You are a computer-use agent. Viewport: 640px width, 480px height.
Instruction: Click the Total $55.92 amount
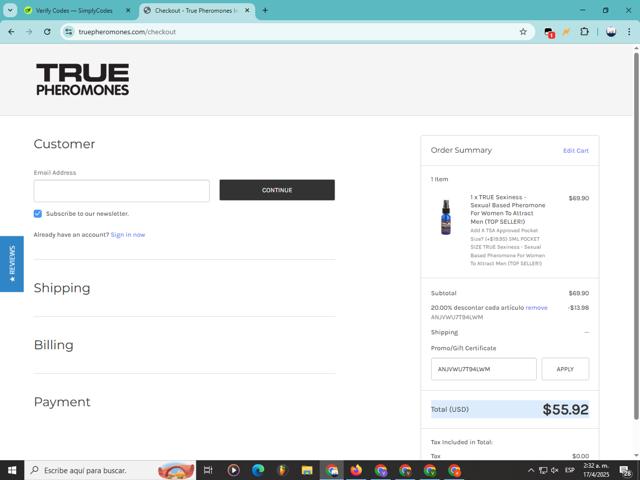coord(565,409)
